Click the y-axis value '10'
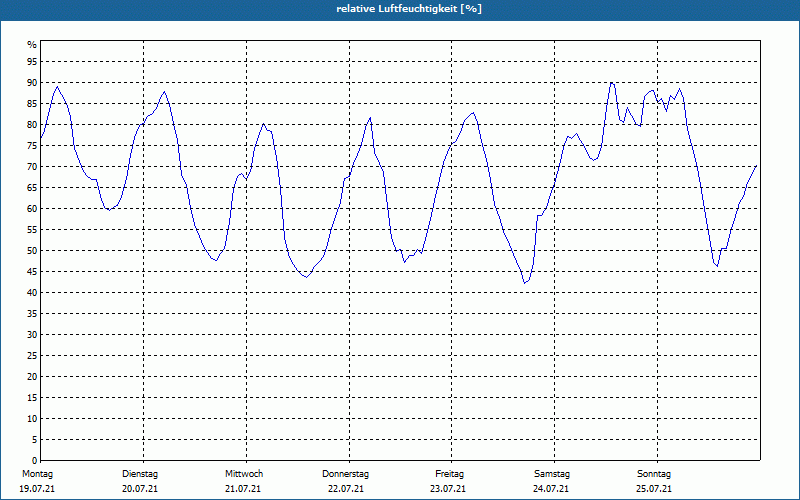Image resolution: width=800 pixels, height=500 pixels. click(32, 419)
